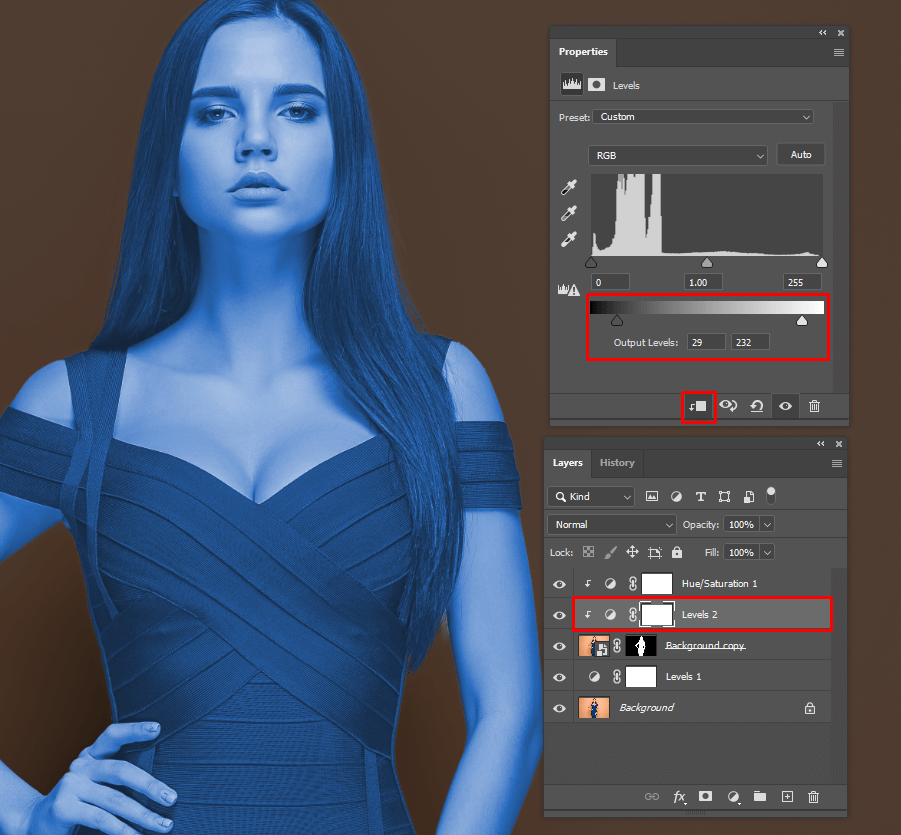Switch to the History tab
The image size is (901, 835).
pos(617,463)
